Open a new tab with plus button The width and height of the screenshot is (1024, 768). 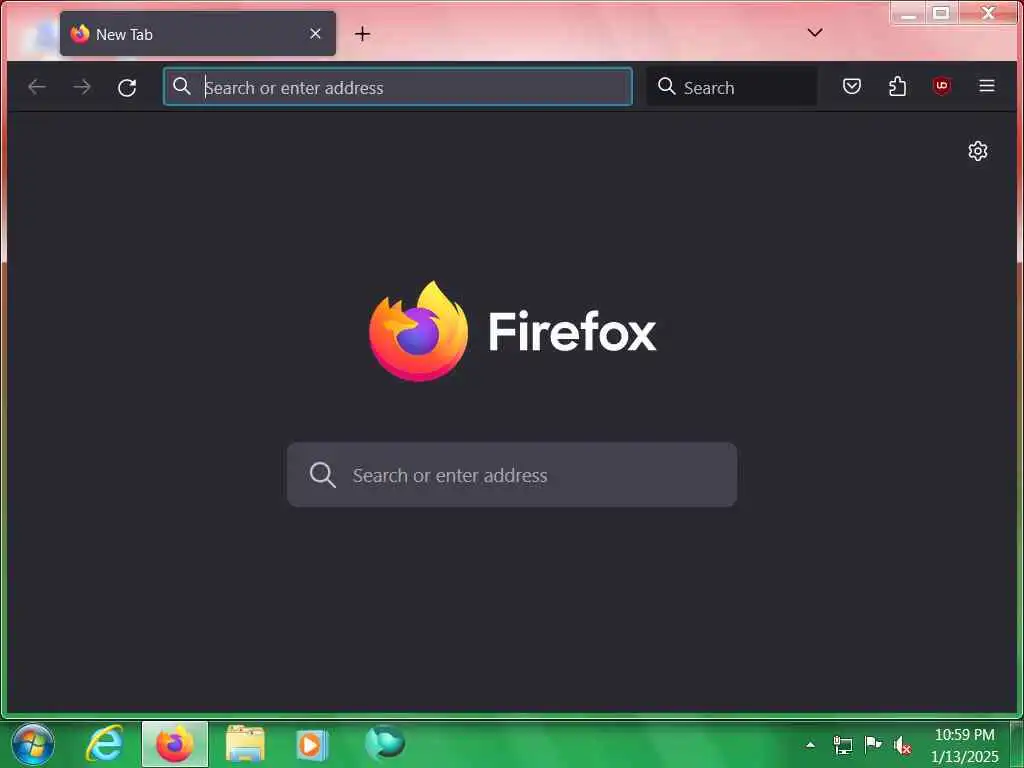362,34
